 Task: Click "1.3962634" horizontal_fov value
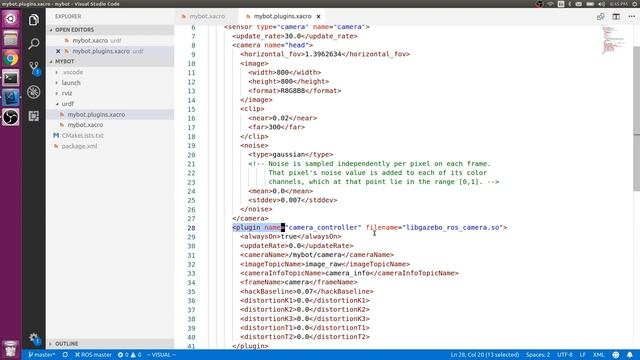(x=323, y=54)
